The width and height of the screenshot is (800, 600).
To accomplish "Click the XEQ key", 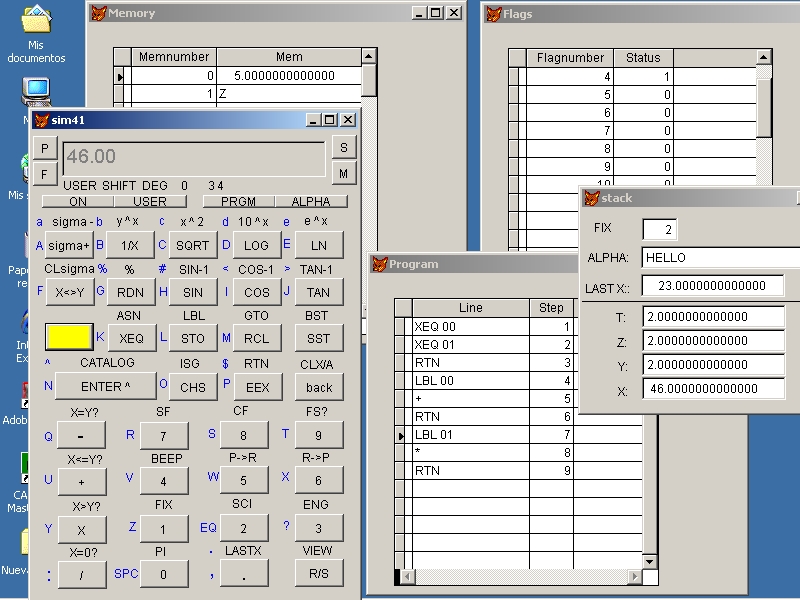I will [132, 338].
